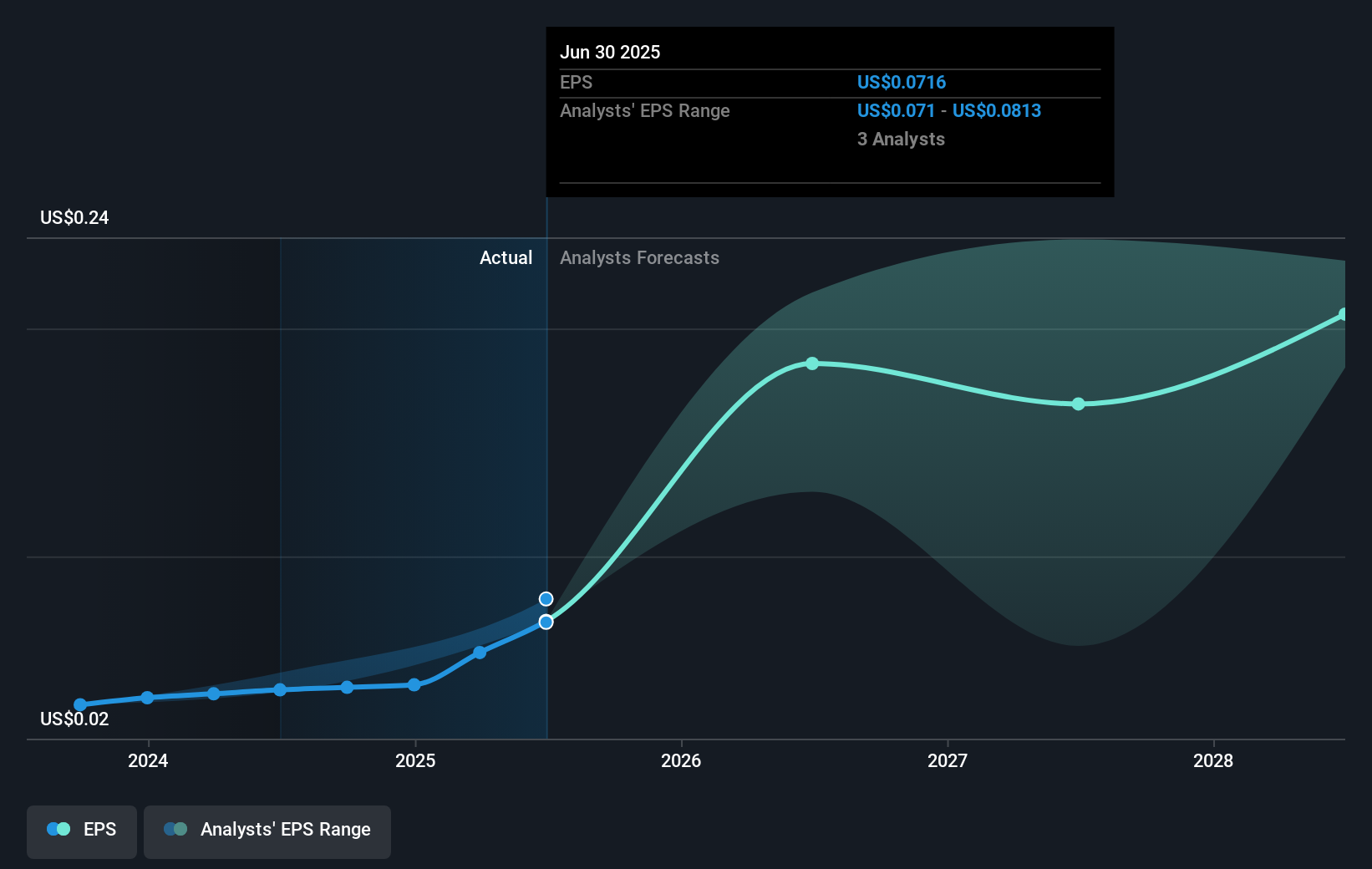Image resolution: width=1372 pixels, height=869 pixels.
Task: Switch to the Actual section of the chart
Action: click(506, 257)
